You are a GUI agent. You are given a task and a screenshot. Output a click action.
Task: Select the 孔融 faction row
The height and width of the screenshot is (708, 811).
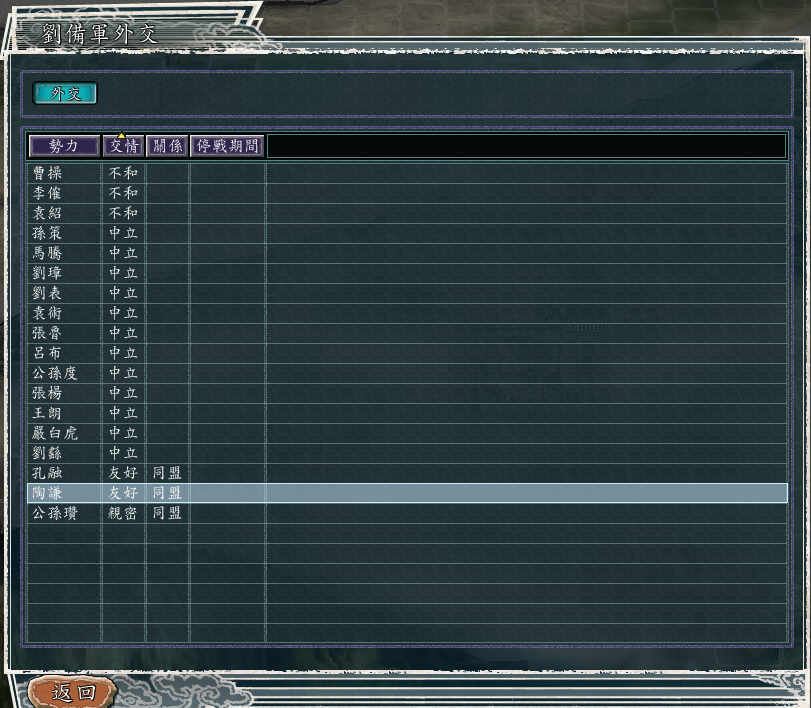407,473
